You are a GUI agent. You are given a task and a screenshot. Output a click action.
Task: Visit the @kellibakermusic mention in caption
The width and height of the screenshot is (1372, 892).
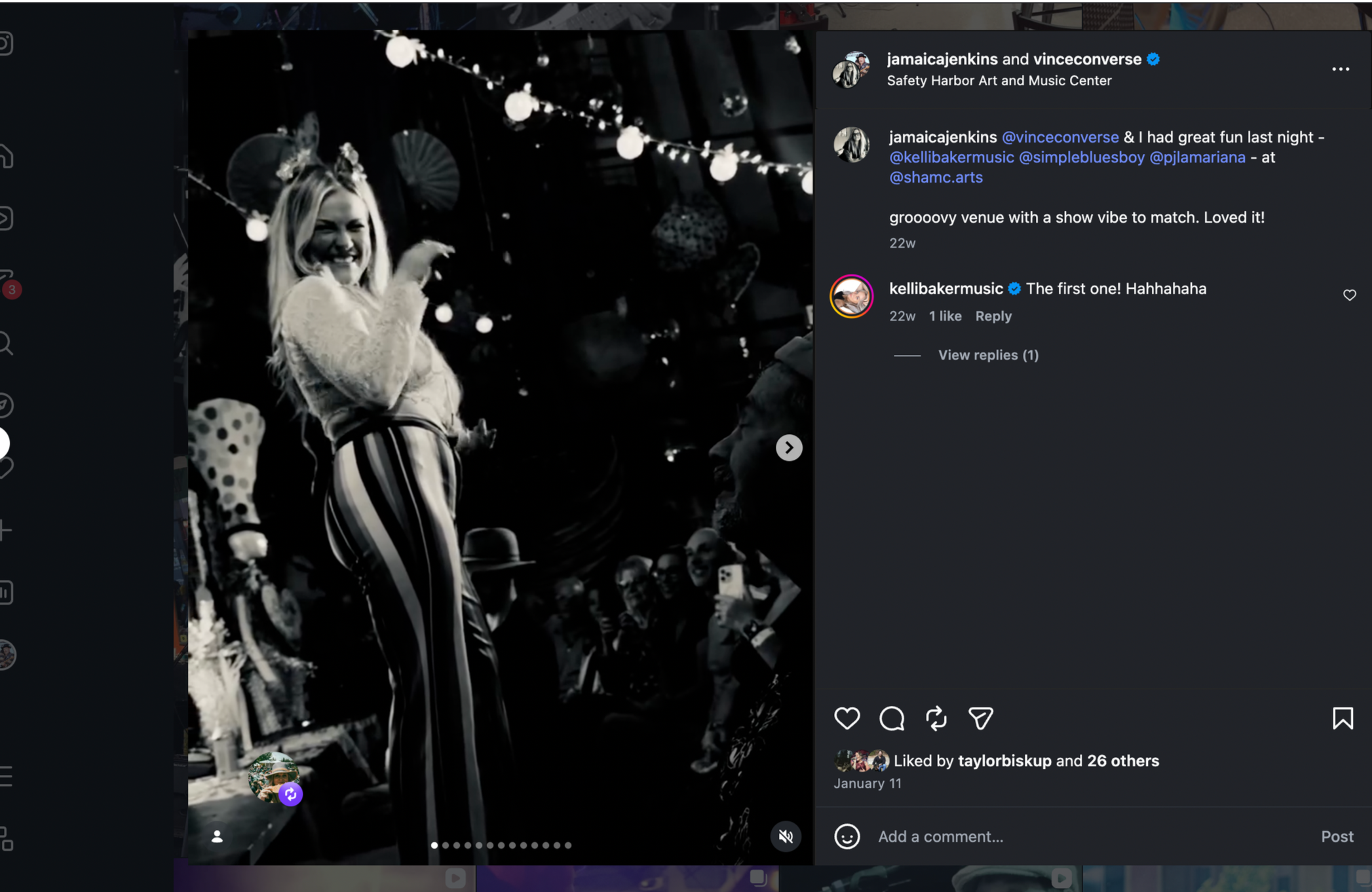(x=951, y=157)
